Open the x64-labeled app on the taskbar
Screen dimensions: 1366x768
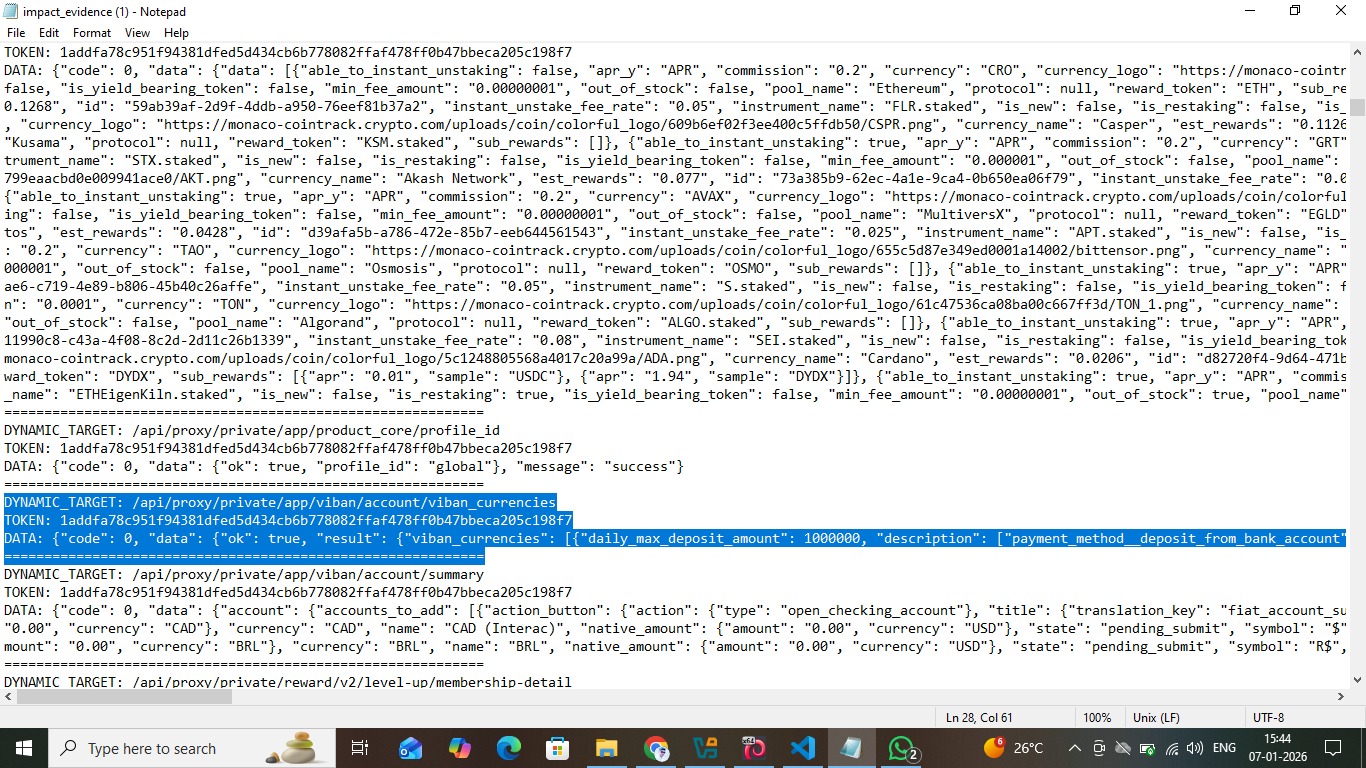(x=753, y=748)
